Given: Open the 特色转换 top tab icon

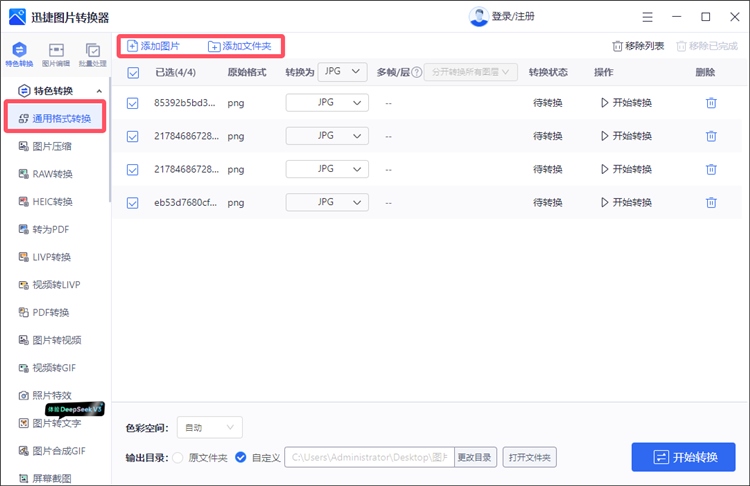Looking at the screenshot, I should pyautogui.click(x=20, y=54).
